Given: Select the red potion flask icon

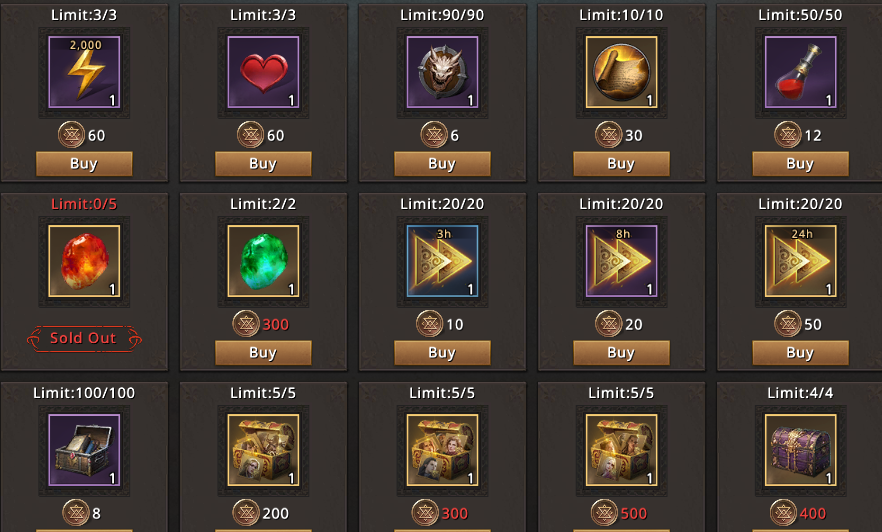Looking at the screenshot, I should click(x=800, y=72).
